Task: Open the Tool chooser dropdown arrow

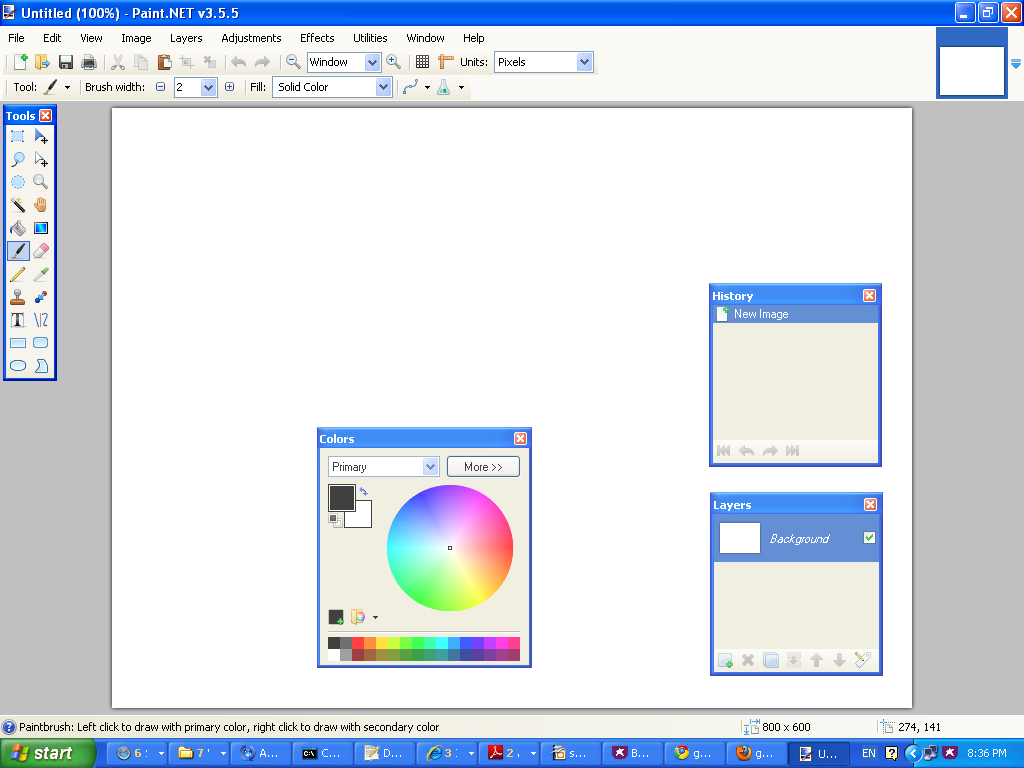Action: point(67,88)
